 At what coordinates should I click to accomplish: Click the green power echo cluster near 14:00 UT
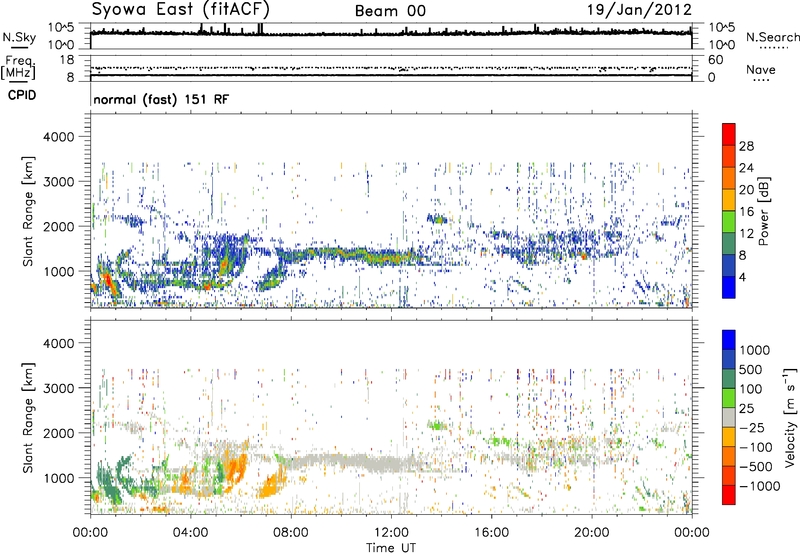437,219
